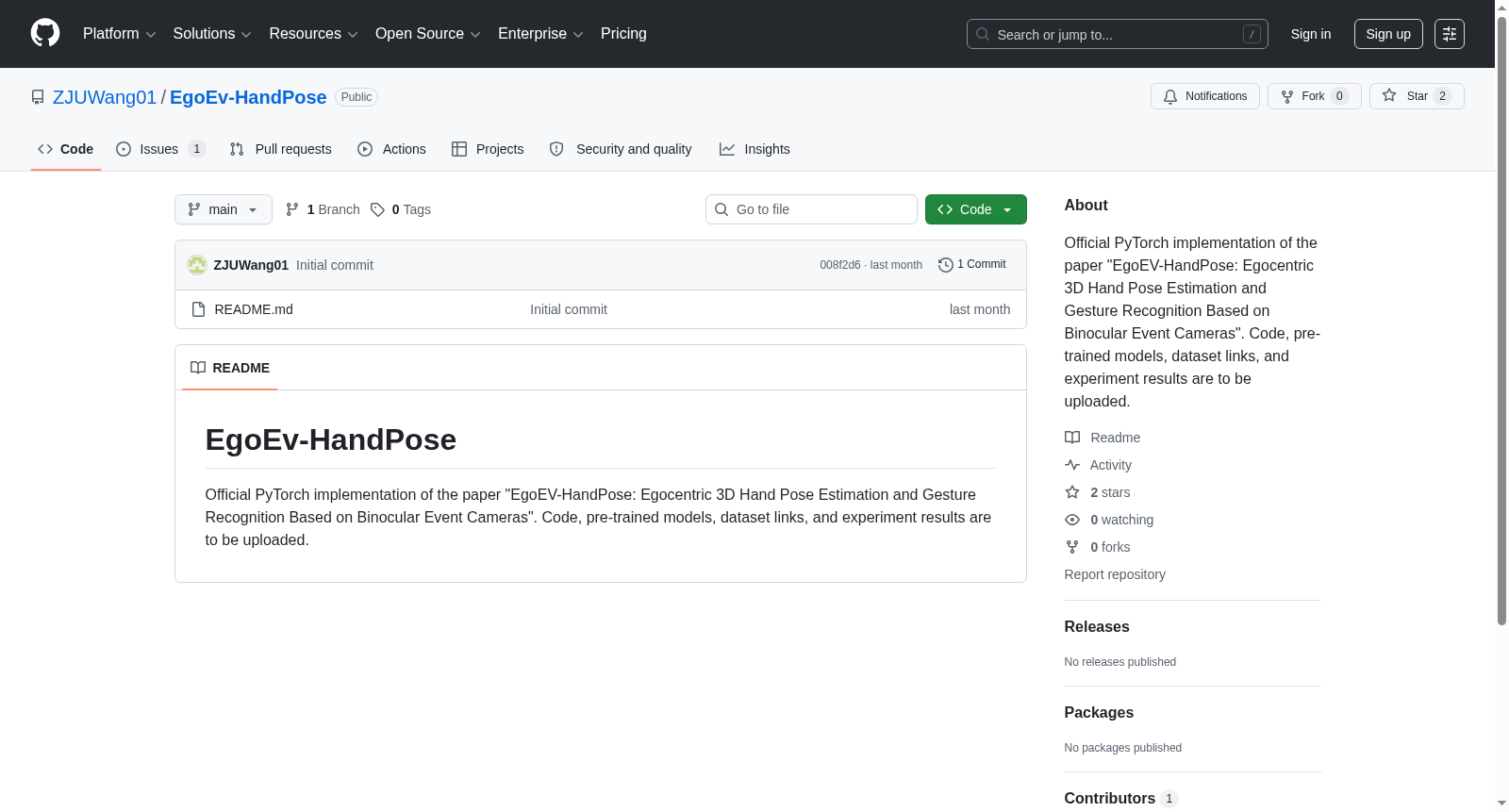
Task: Click the commit history clock icon
Action: (x=945, y=265)
